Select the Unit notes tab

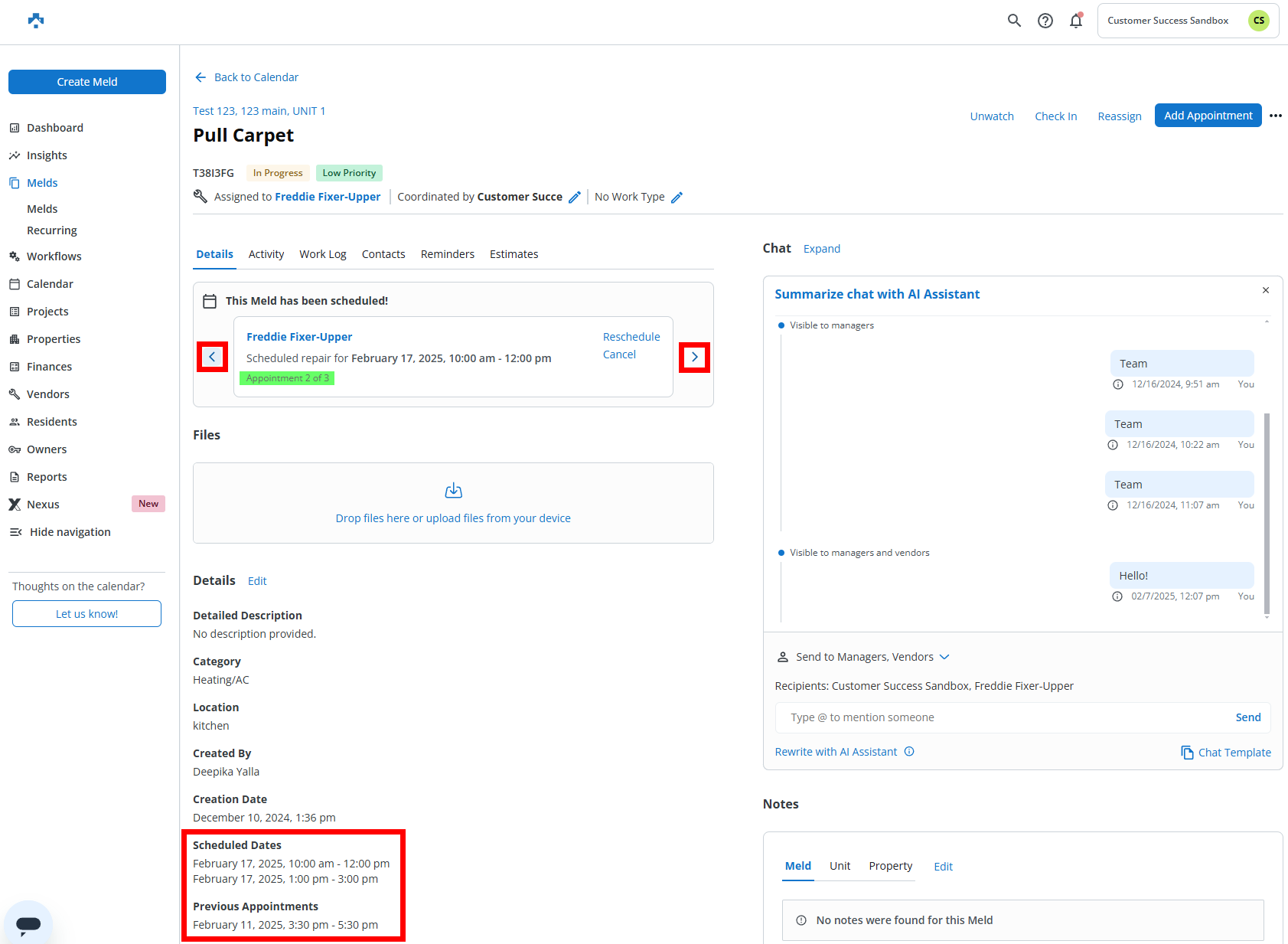point(840,866)
